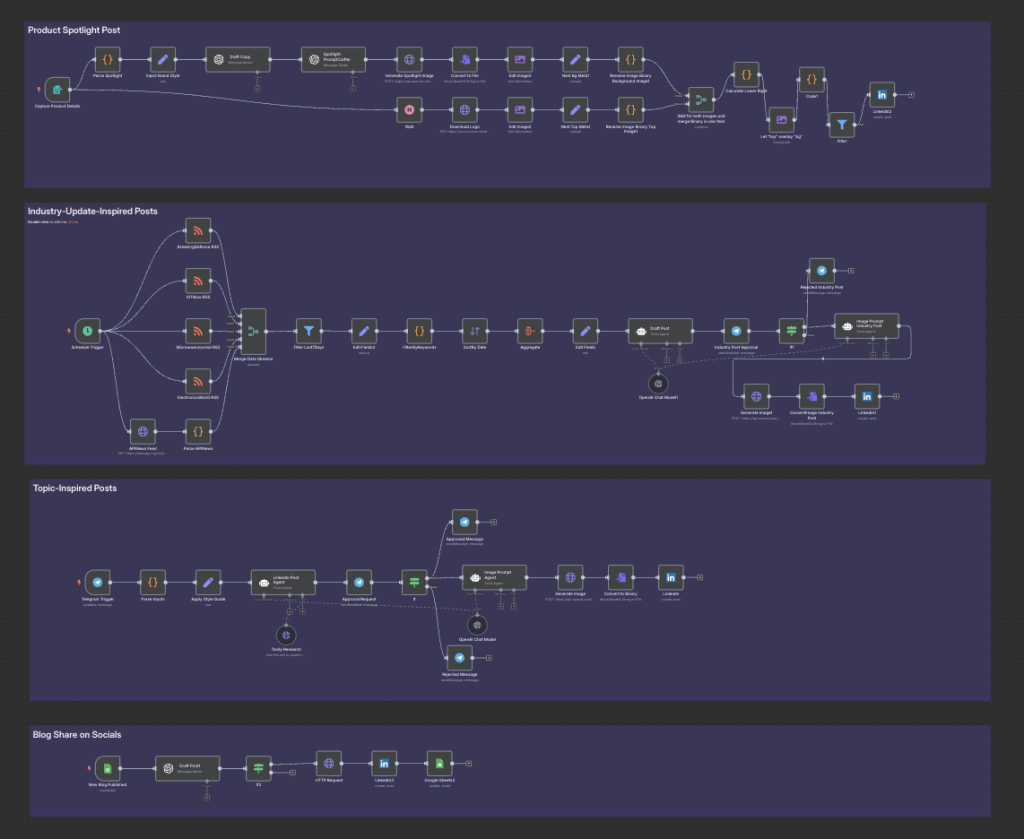This screenshot has height=839, width=1024.
Task: Select the Topic-Inspired Posts sticky title
Action: [74, 488]
